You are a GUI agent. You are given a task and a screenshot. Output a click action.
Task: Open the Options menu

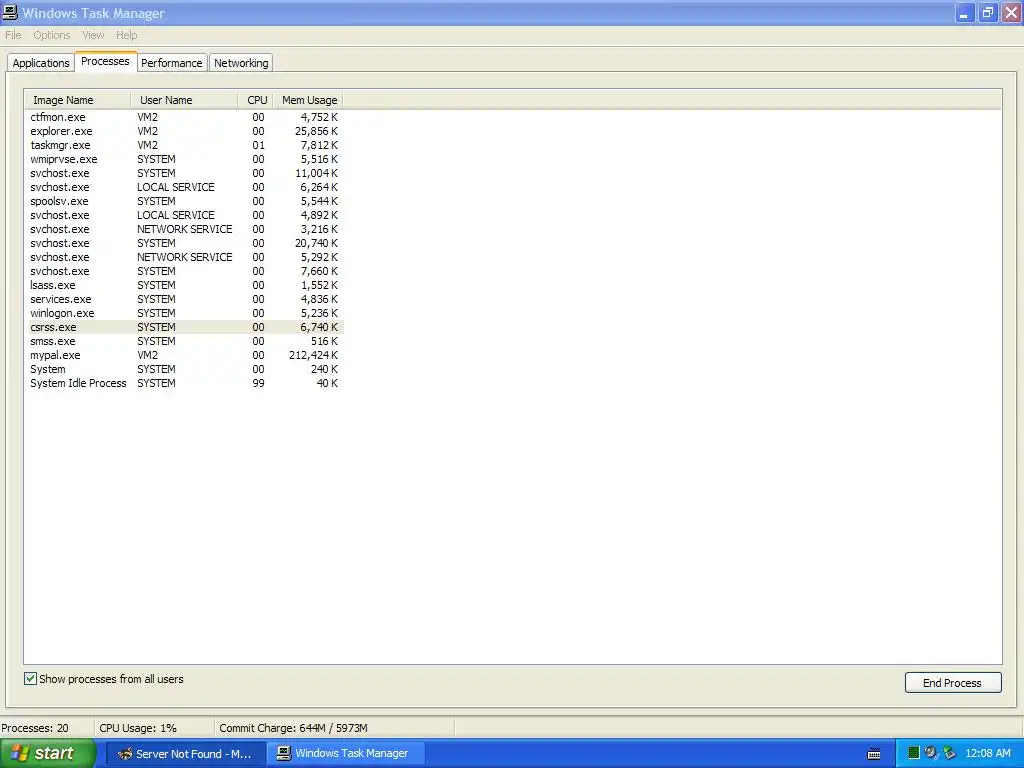pyautogui.click(x=52, y=35)
